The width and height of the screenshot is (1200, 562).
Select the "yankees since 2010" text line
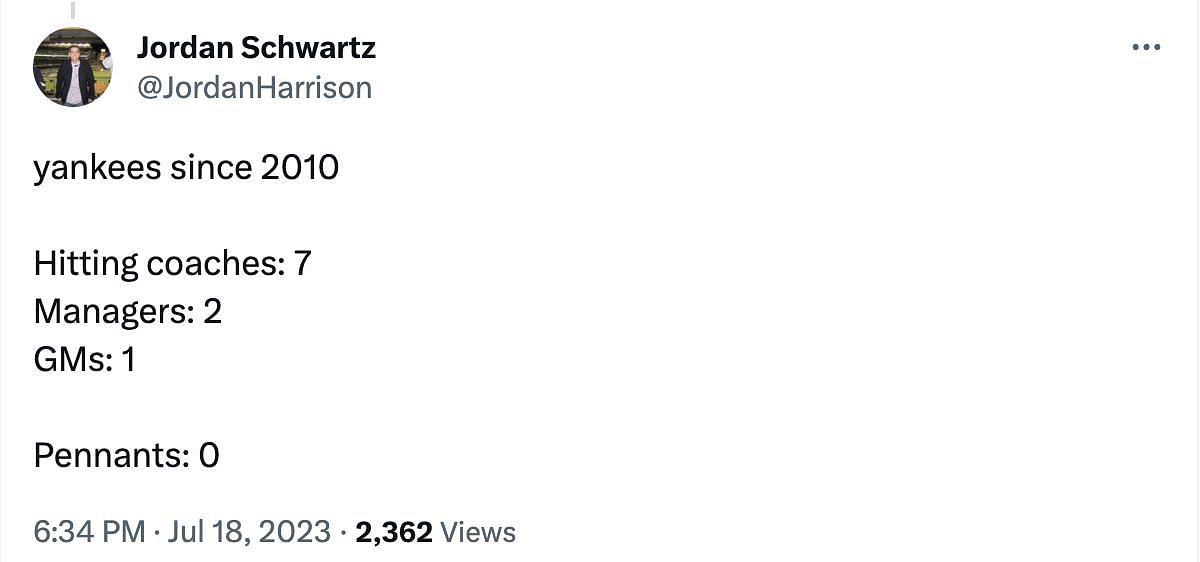tap(187, 167)
